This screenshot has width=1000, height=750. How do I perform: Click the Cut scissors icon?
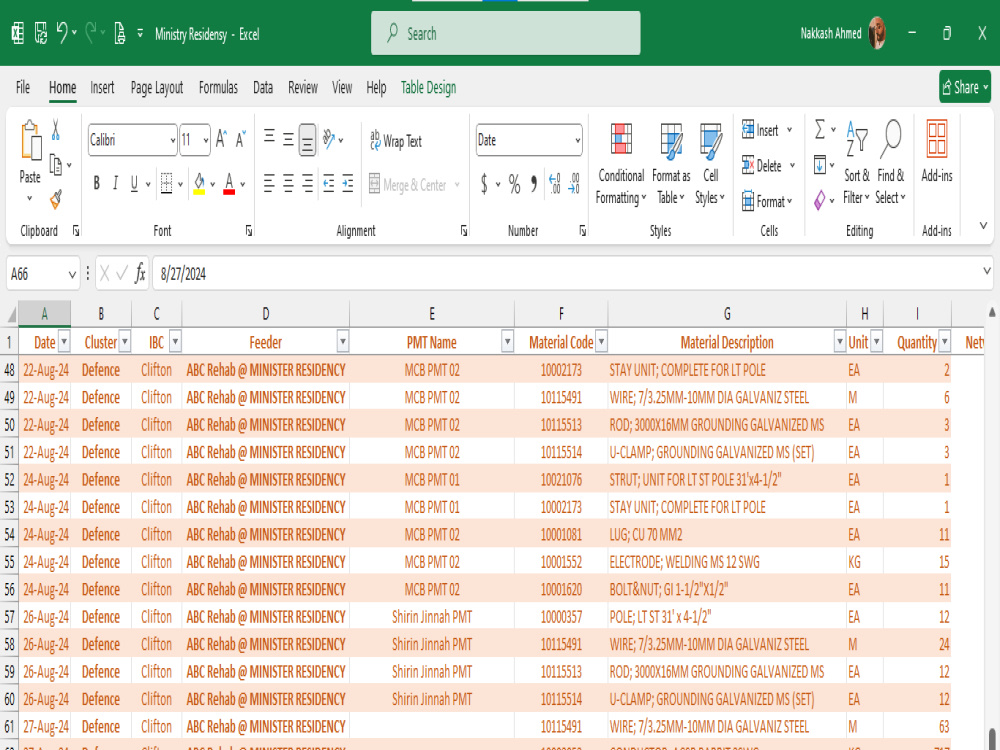tap(55, 129)
